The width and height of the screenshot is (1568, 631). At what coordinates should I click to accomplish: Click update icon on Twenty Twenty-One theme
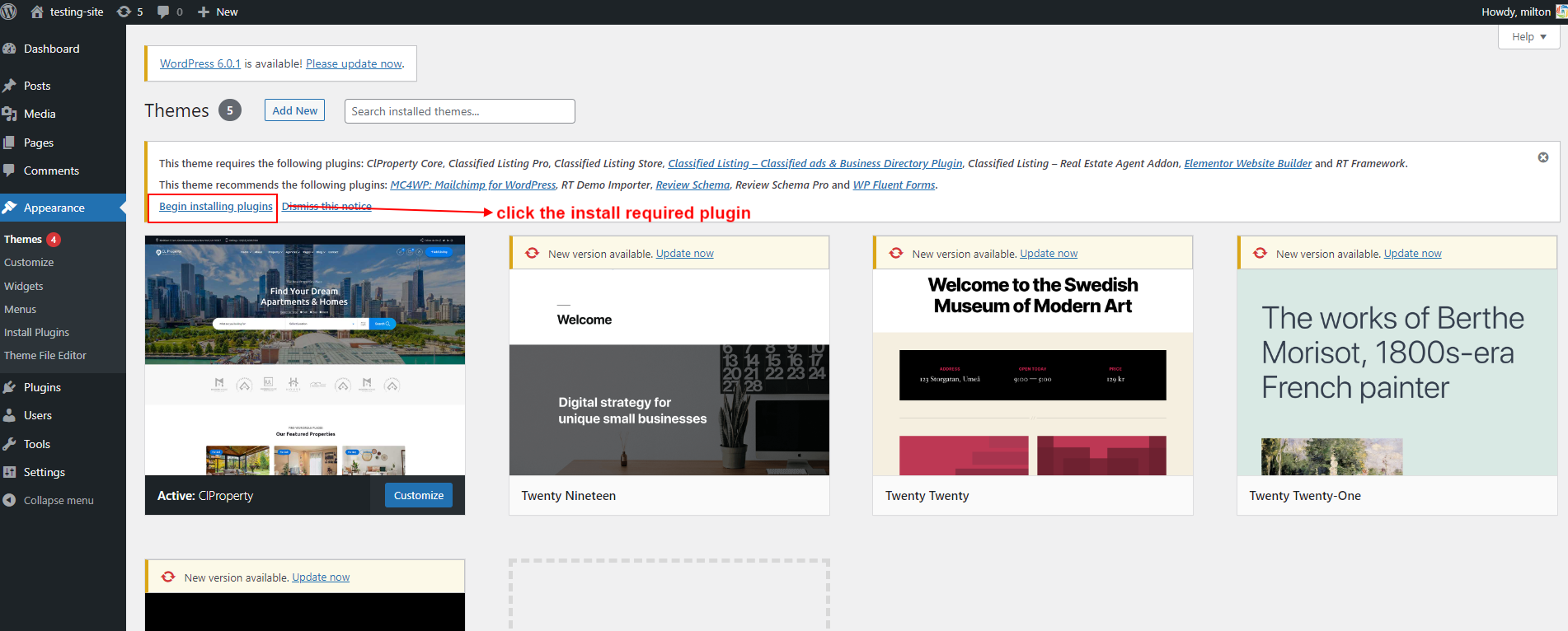point(1261,253)
